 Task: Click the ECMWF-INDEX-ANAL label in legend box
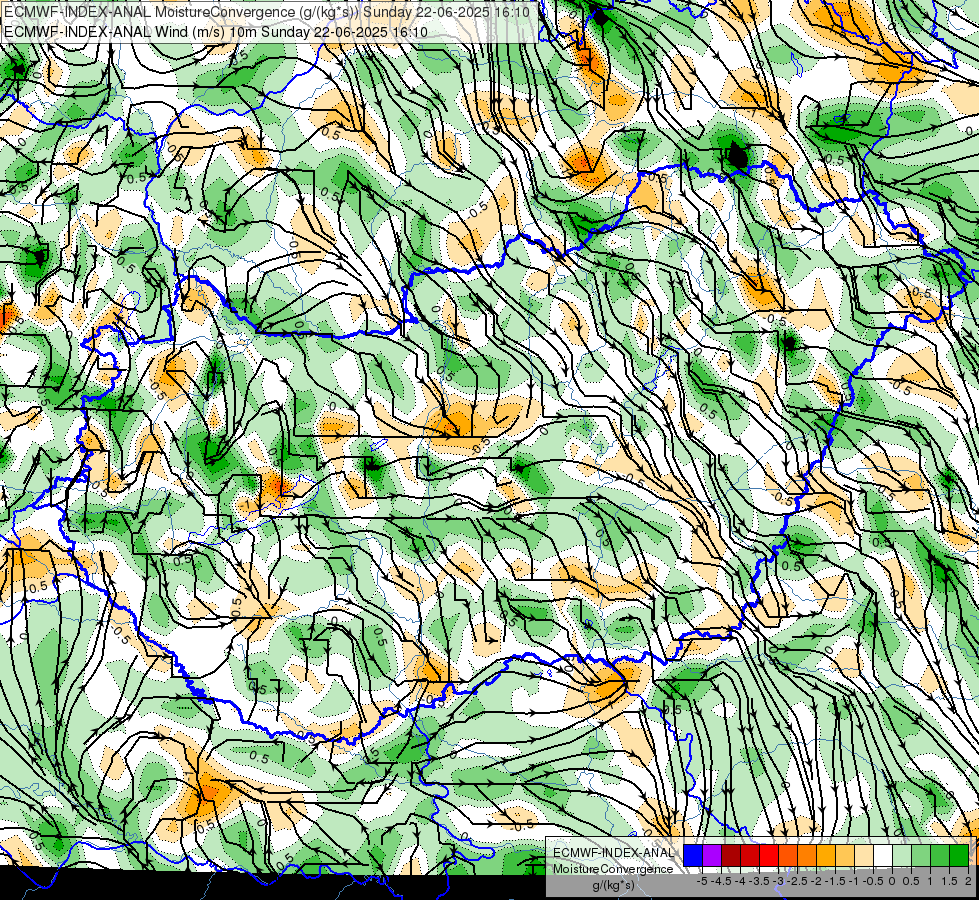point(613,853)
